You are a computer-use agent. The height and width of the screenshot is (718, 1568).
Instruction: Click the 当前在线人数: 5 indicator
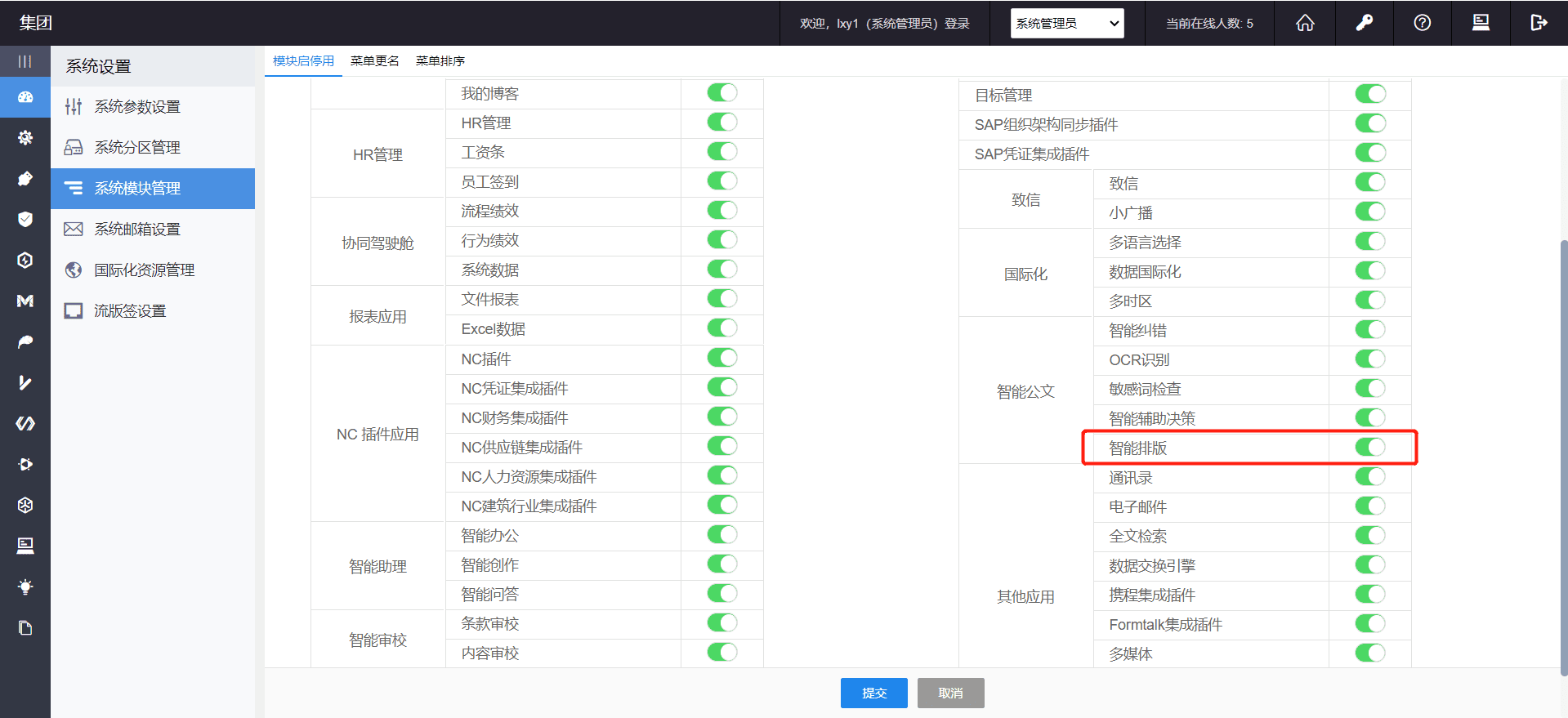[x=1209, y=24]
